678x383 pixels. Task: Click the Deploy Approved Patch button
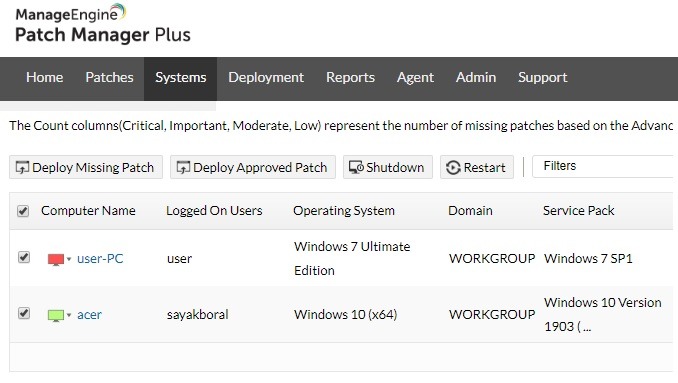tap(253, 167)
